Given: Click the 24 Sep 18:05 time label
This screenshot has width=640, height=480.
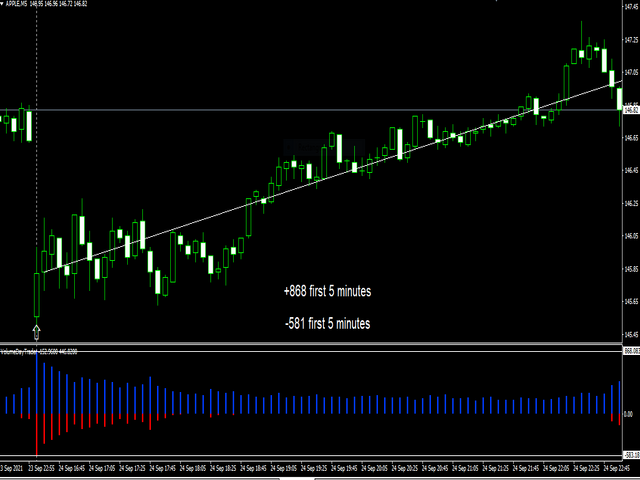Looking at the screenshot, I should point(193,468).
